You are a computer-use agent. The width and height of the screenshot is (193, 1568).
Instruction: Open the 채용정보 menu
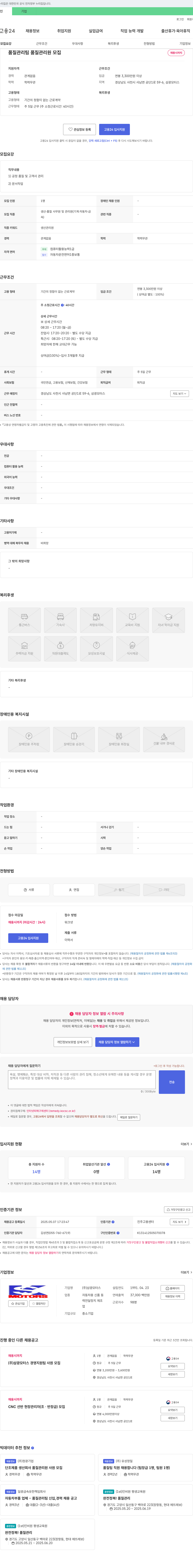[32, 31]
